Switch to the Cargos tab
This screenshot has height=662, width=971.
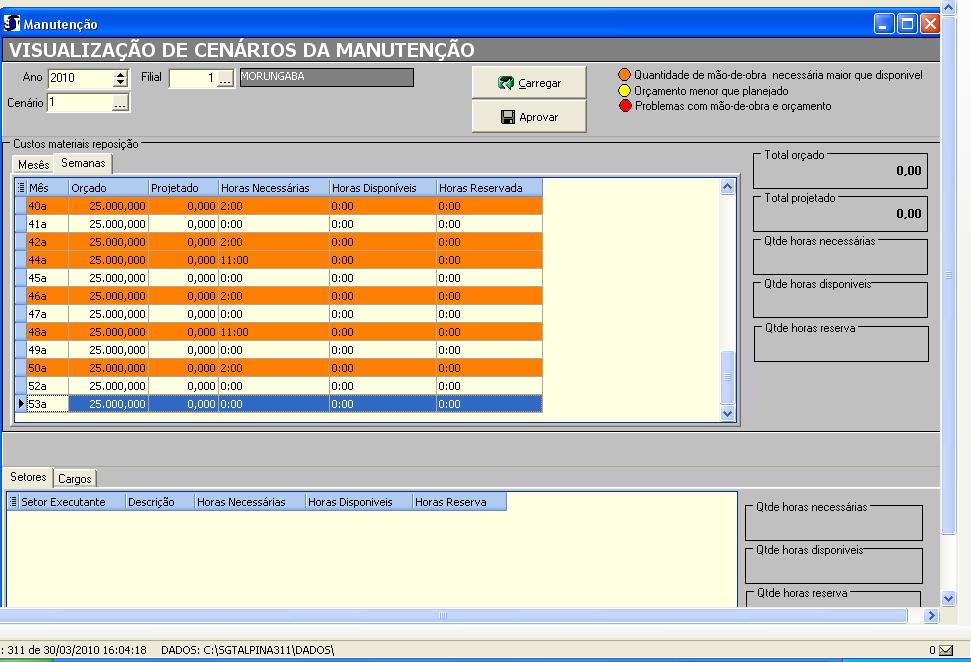pyautogui.click(x=74, y=479)
